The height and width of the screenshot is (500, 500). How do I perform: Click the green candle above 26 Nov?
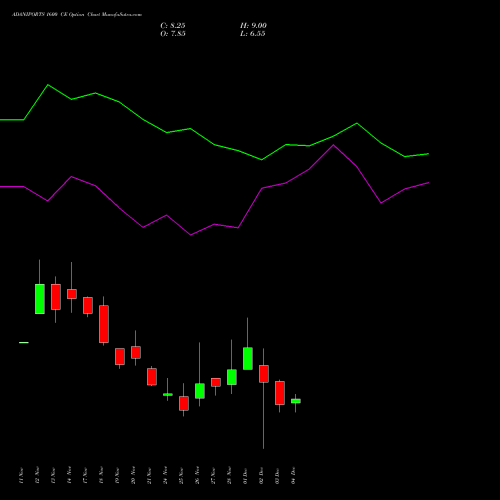click(200, 391)
